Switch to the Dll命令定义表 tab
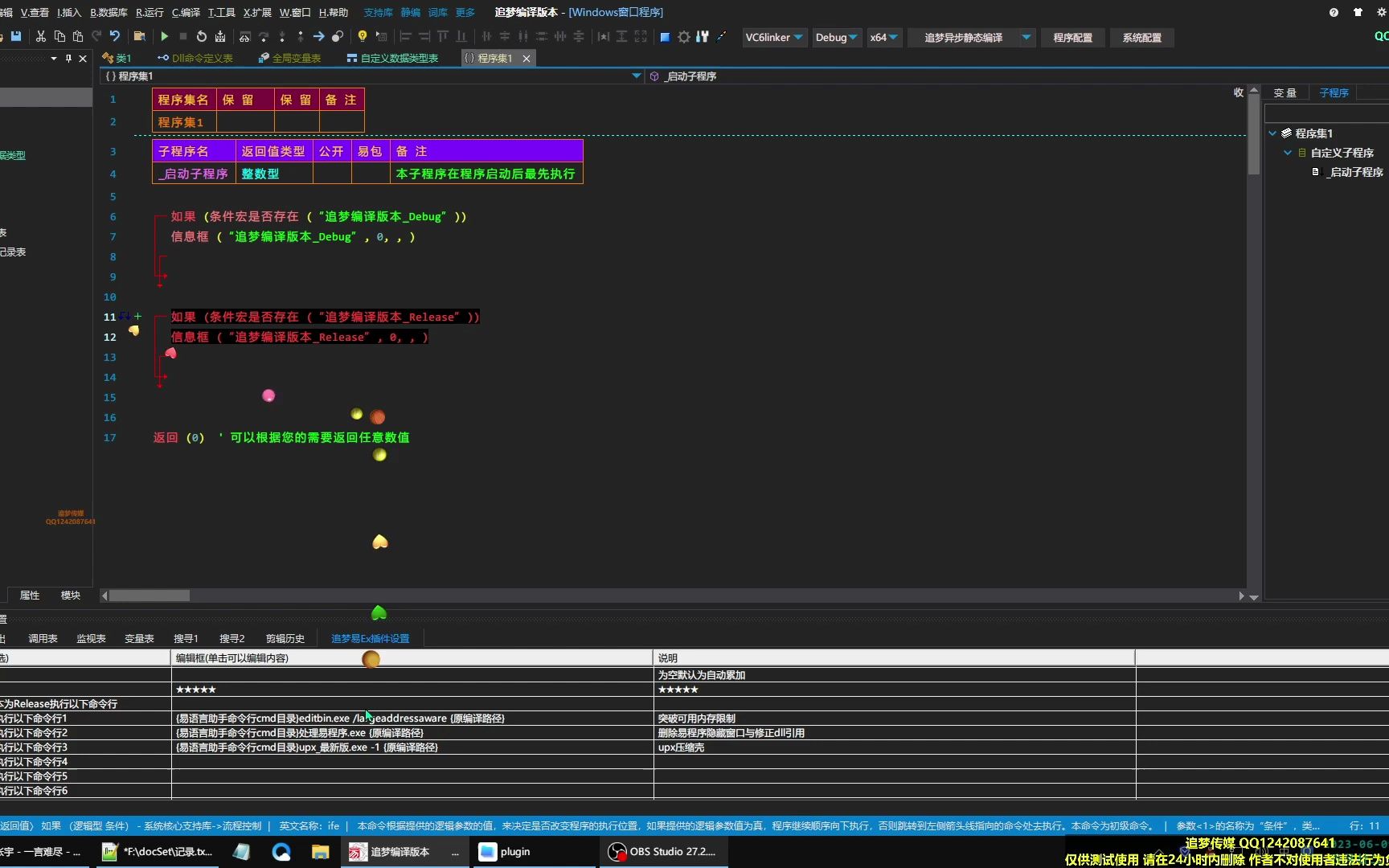 (195, 58)
